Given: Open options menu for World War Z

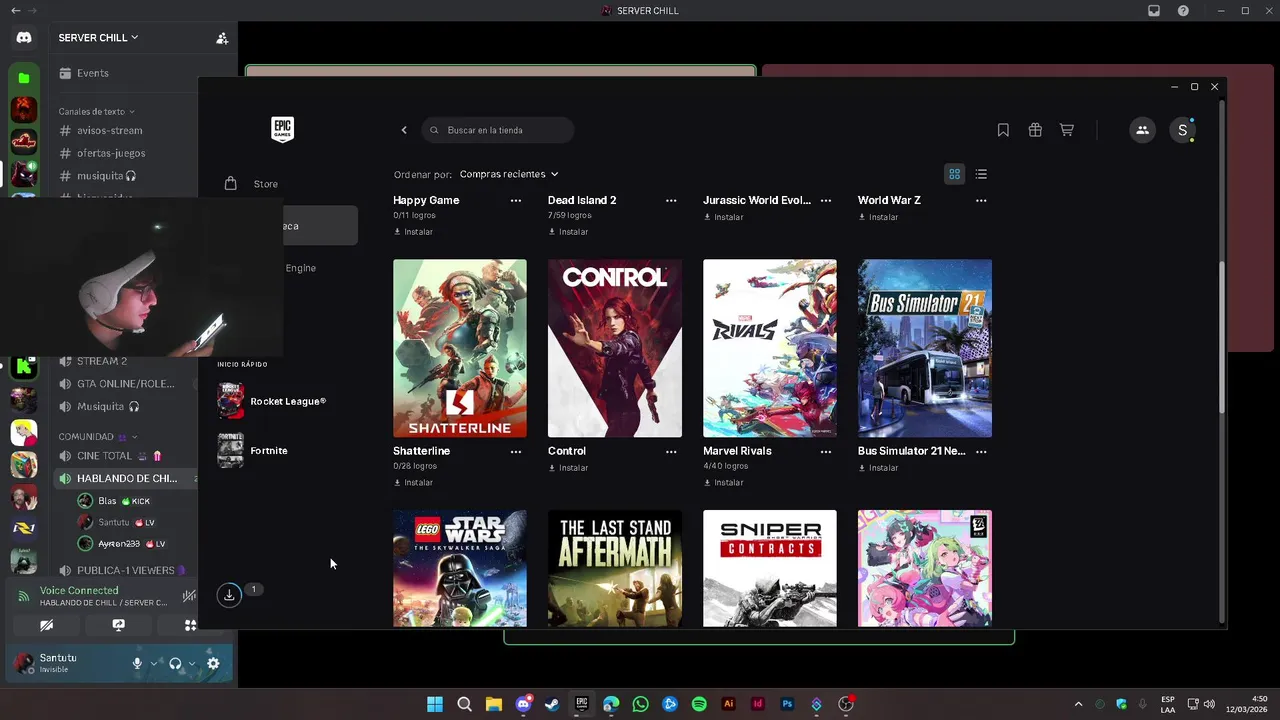Looking at the screenshot, I should 981,201.
